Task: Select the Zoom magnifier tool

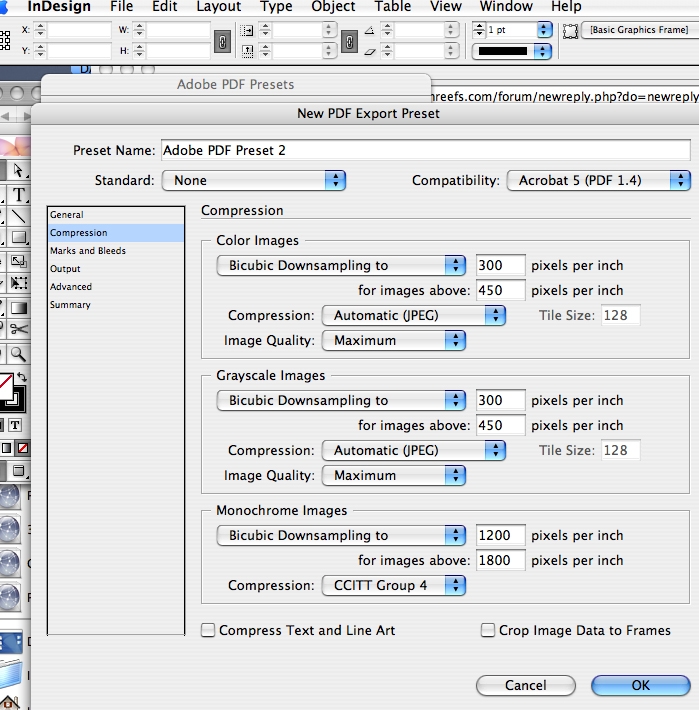Action: (19, 354)
